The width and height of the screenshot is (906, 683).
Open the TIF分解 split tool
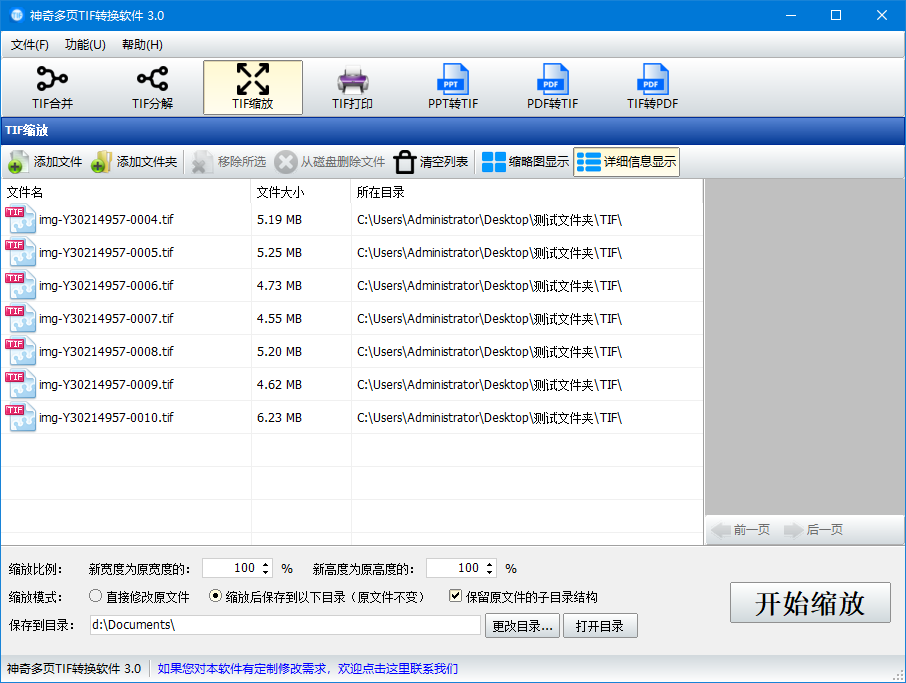click(153, 88)
